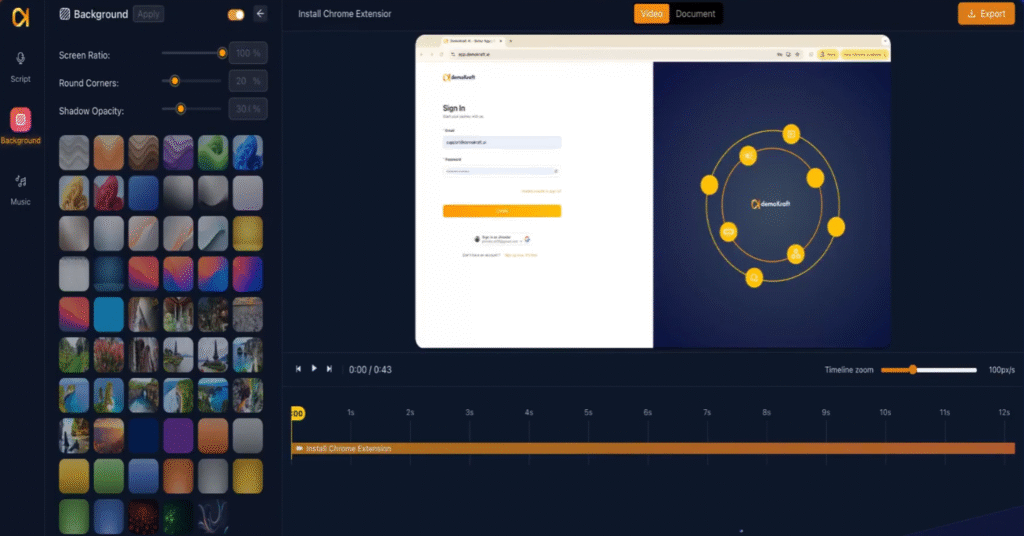1024x536 pixels.
Task: Skip to the start of video
Action: [298, 369]
